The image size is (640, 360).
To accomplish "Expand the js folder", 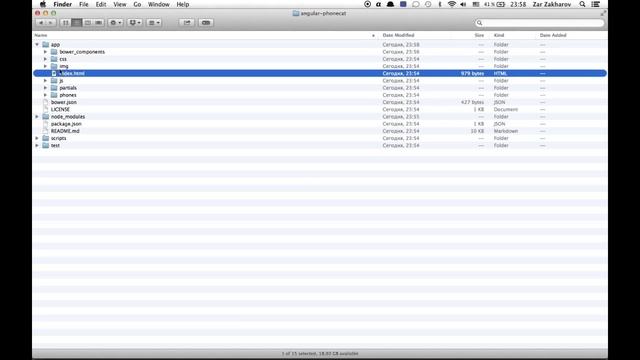I will (x=45, y=81).
